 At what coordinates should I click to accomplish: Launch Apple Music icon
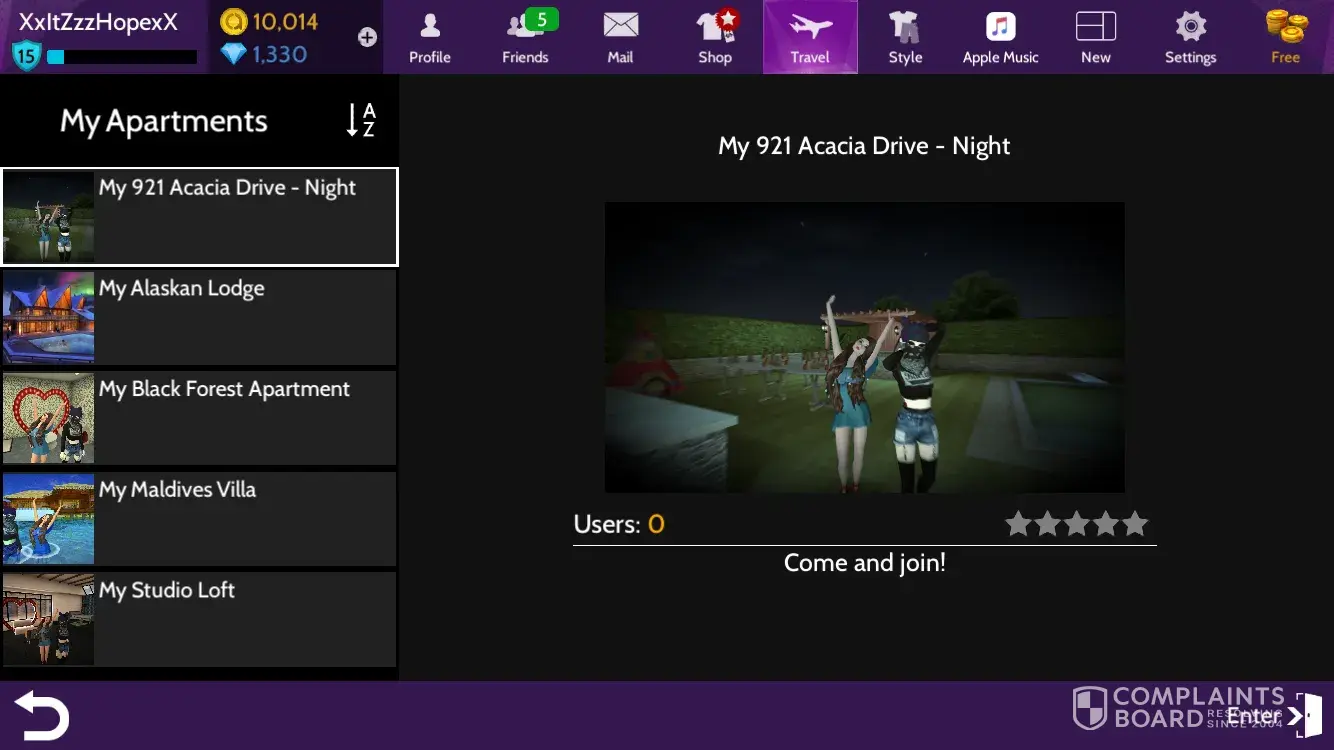pyautogui.click(x=1000, y=37)
